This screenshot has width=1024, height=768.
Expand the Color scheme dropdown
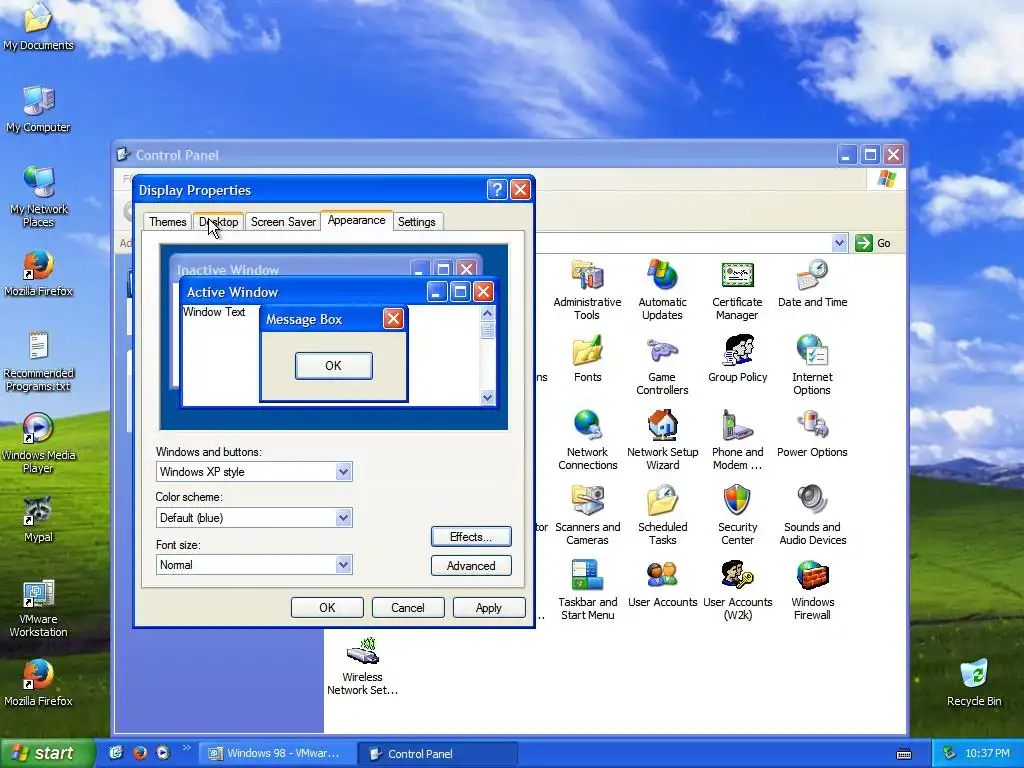[x=344, y=518]
